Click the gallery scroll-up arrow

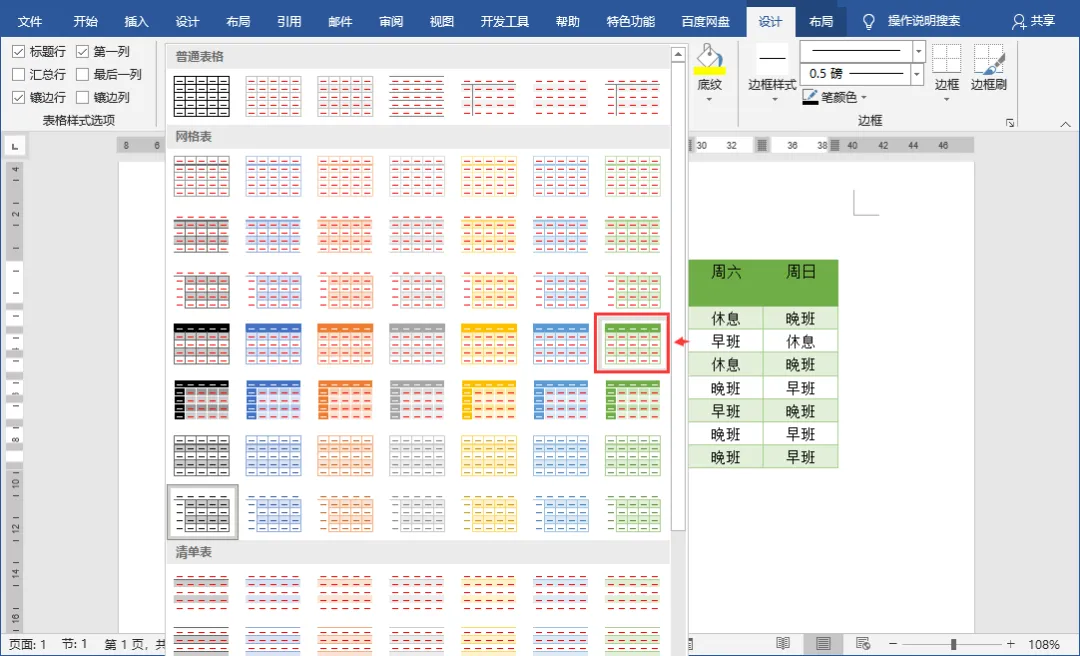tap(678, 54)
